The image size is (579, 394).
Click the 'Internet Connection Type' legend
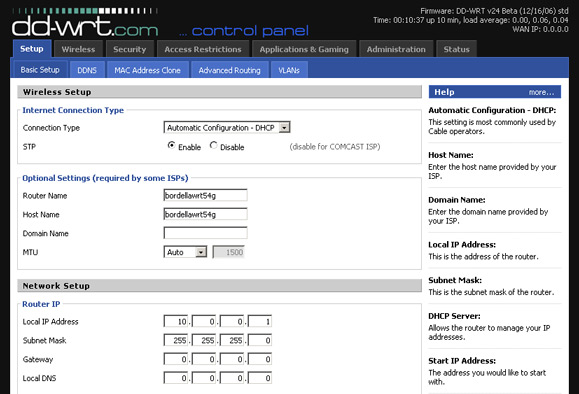point(73,110)
